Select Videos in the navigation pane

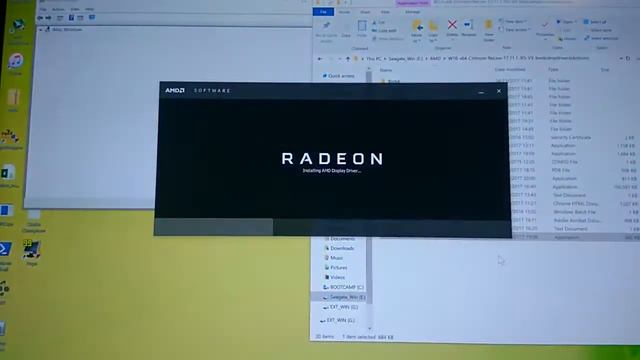pos(335,278)
